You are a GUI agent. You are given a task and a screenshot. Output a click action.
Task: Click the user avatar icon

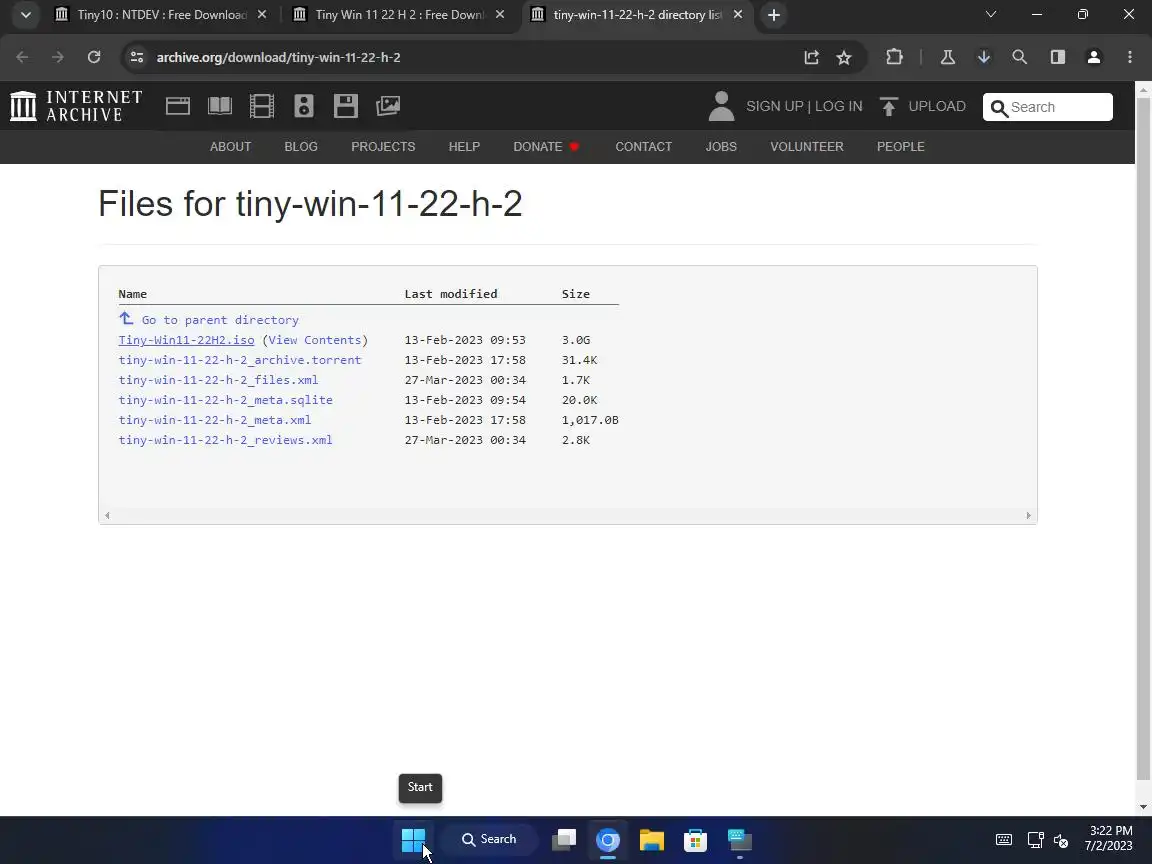tap(721, 106)
